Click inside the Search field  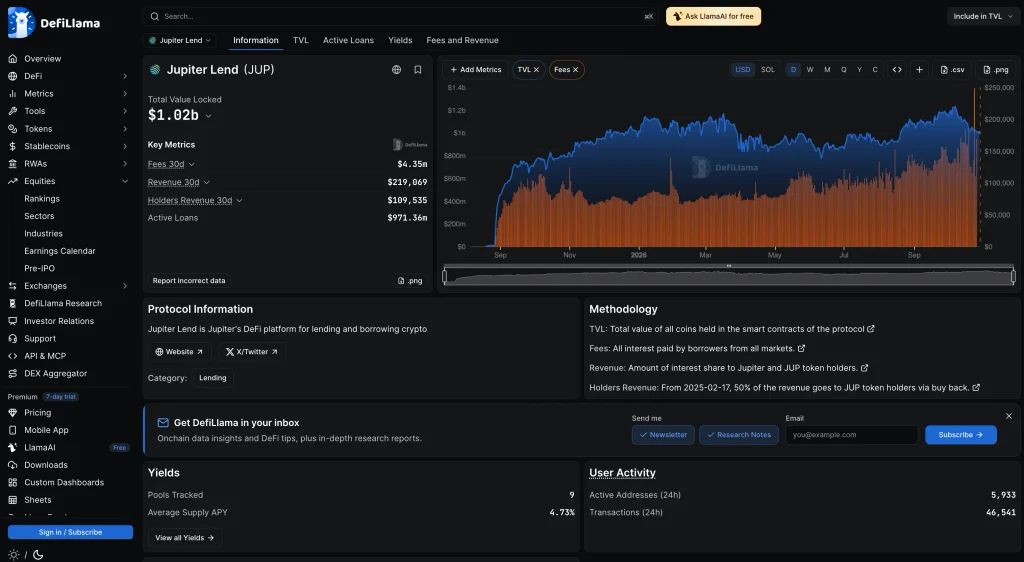tap(400, 16)
